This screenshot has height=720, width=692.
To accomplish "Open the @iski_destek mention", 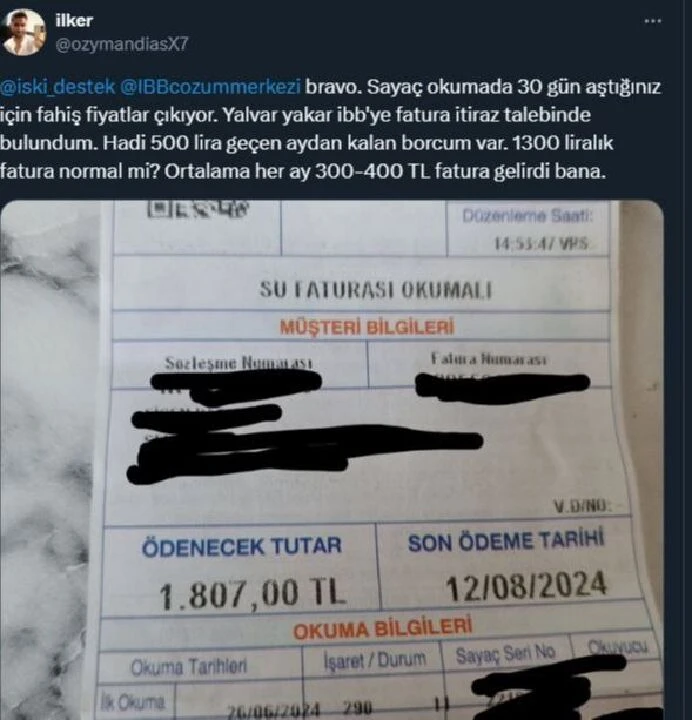I will coord(57,87).
